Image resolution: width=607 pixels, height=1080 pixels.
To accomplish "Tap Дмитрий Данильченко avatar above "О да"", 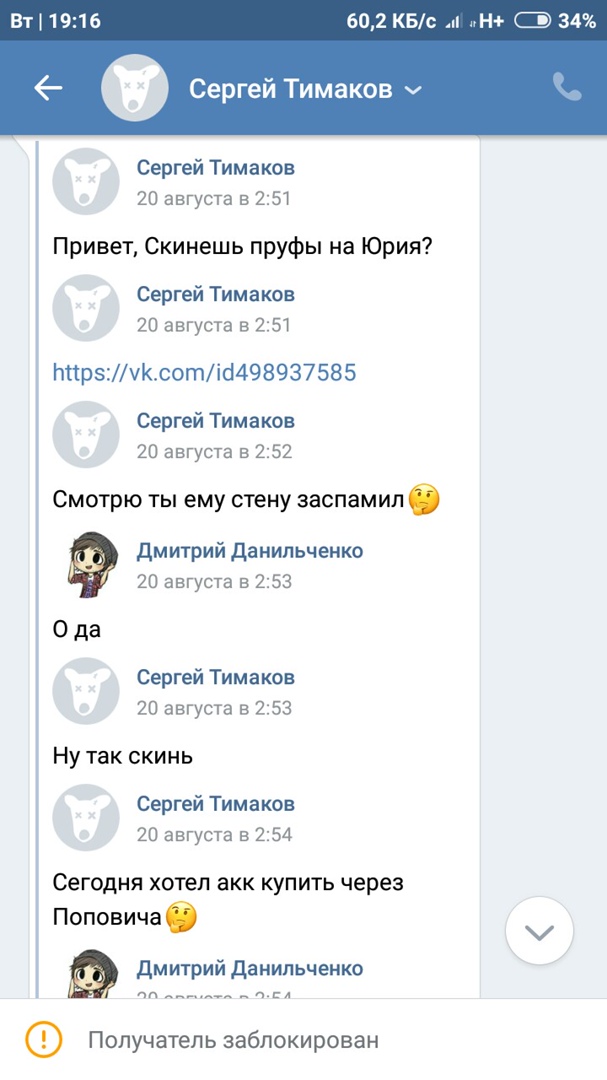I will pos(86,564).
